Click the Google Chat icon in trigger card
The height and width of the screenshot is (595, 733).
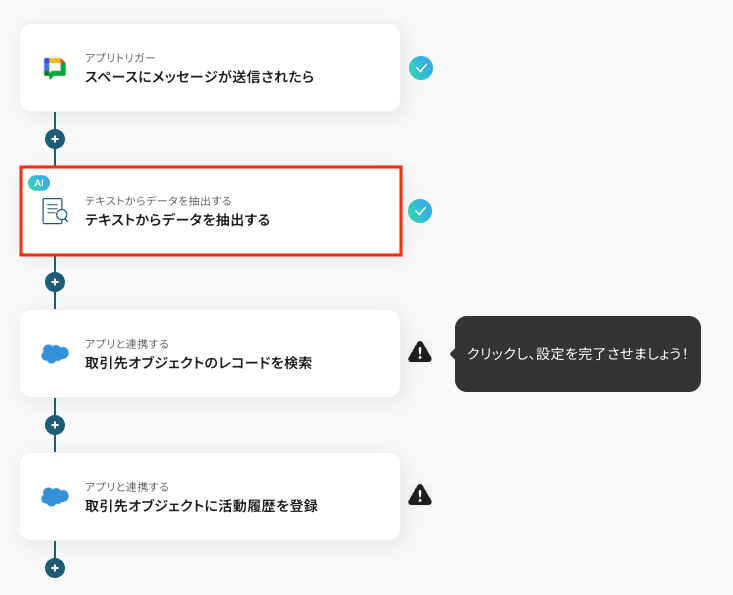[x=55, y=68]
